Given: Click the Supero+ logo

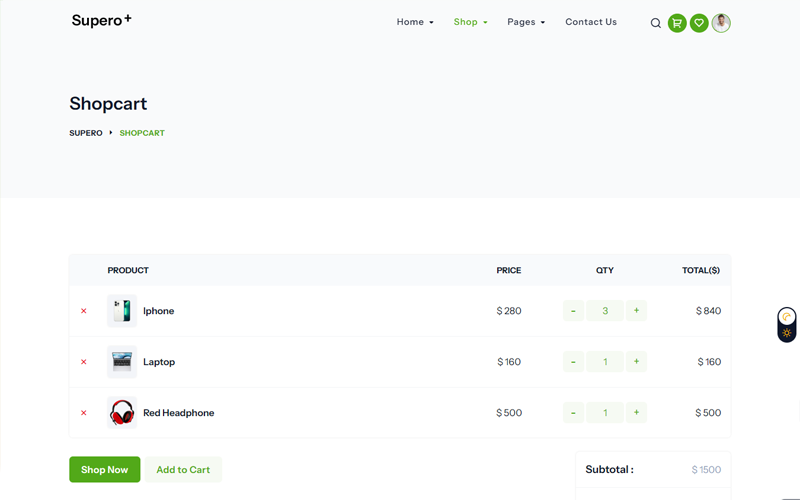Looking at the screenshot, I should (x=101, y=21).
